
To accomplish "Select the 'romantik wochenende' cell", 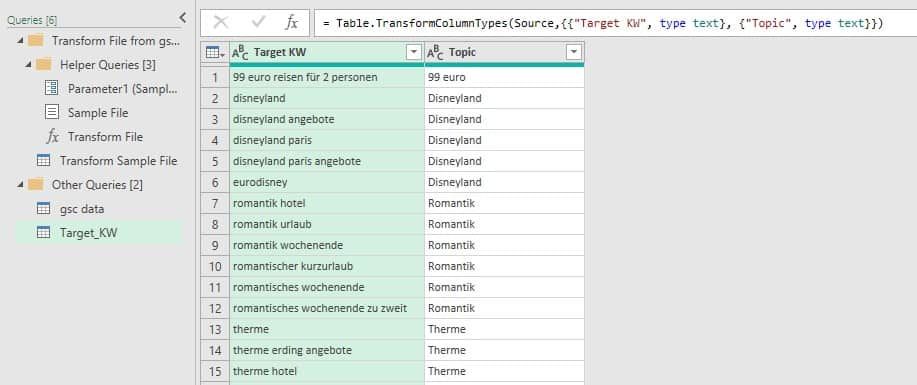I will 327,245.
